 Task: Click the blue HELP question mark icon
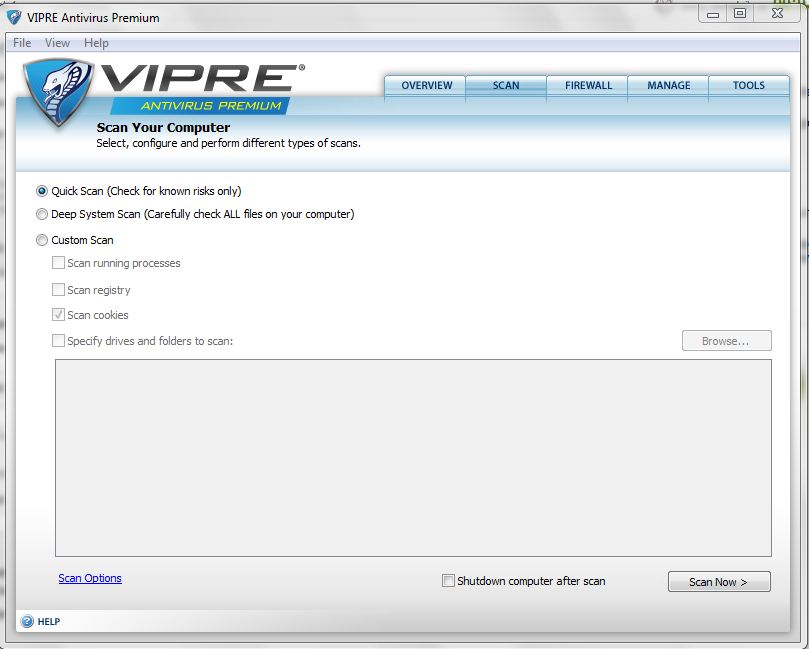tap(27, 621)
